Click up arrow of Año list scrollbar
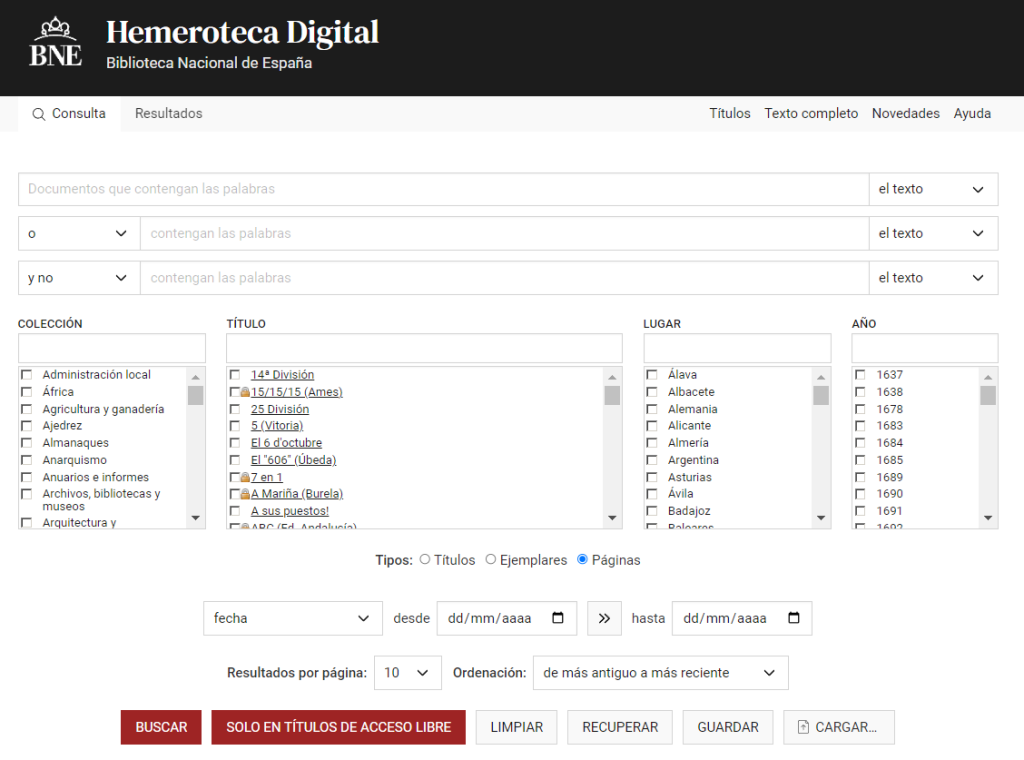 988,377
